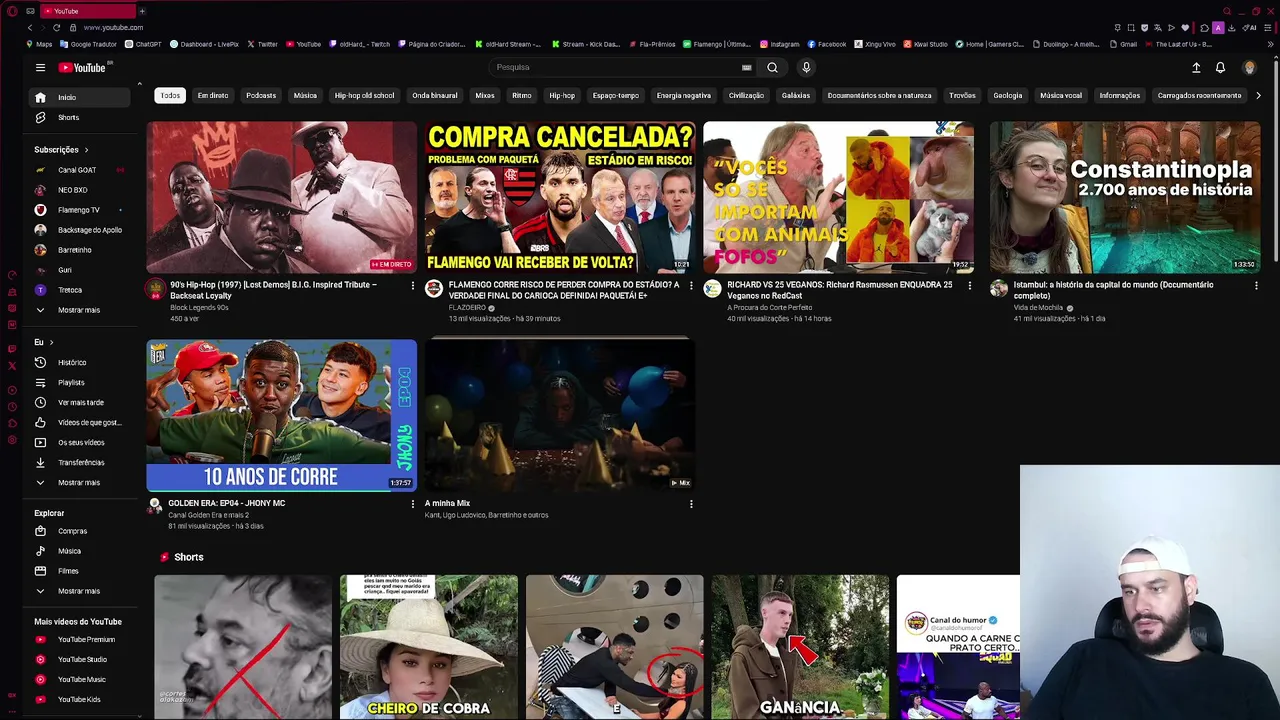
Task: Start voice search with the microphone icon
Action: (806, 67)
